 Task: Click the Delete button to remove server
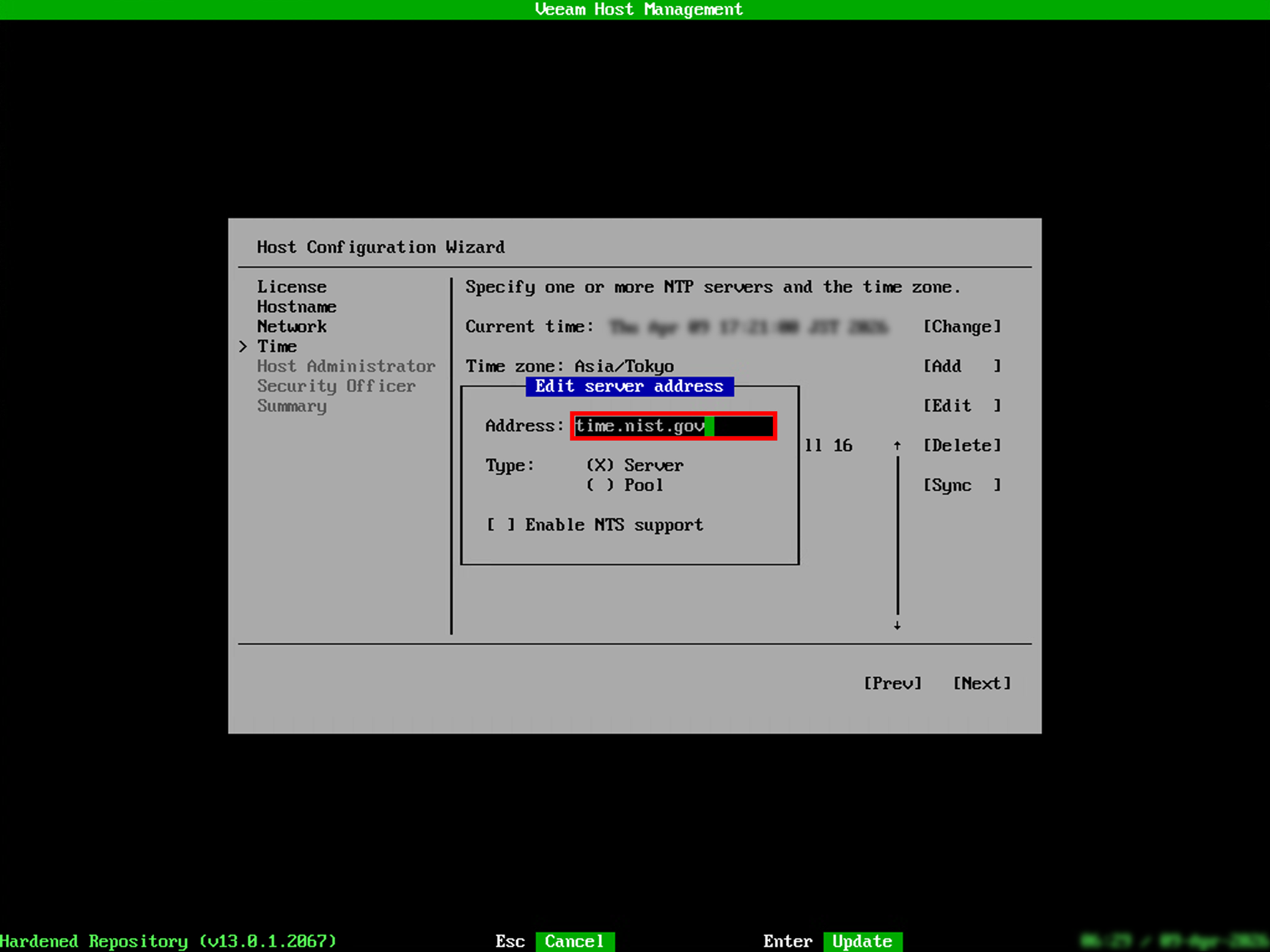(x=963, y=446)
